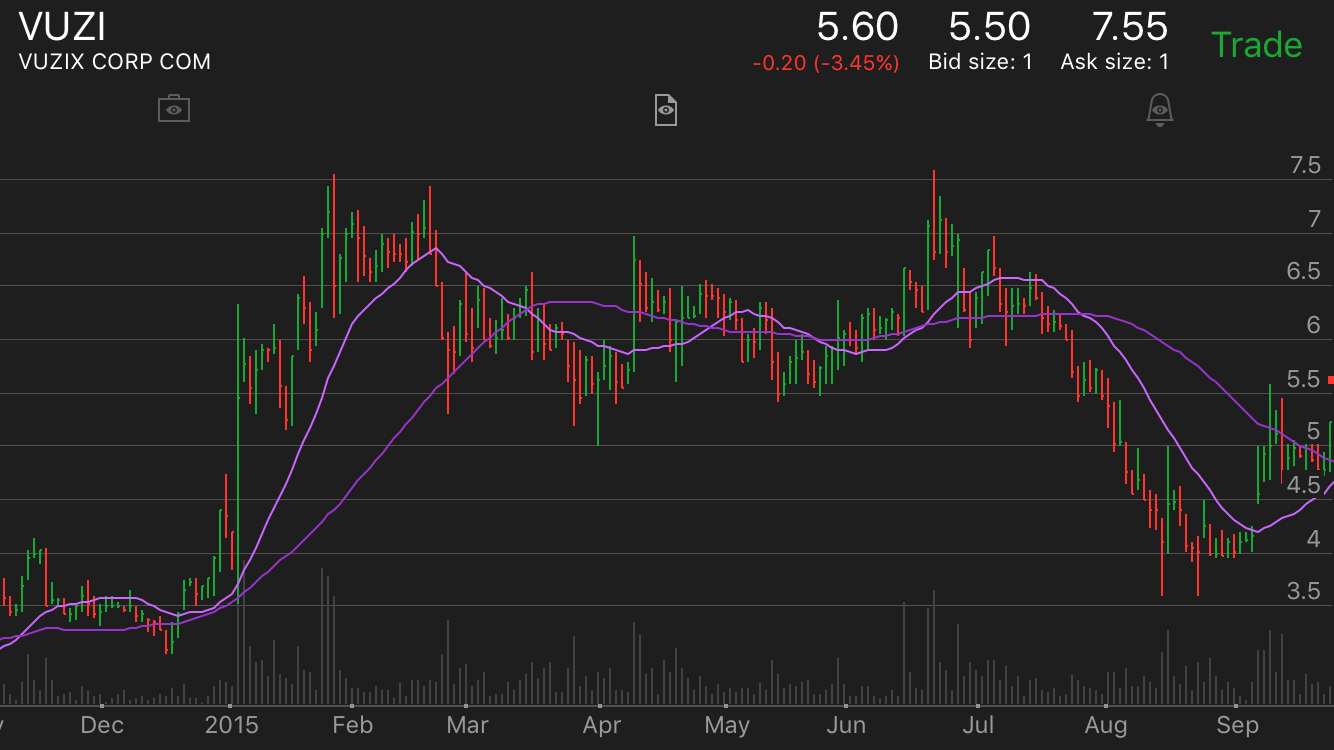
Task: Tap the Feb date axis label
Action: click(352, 725)
